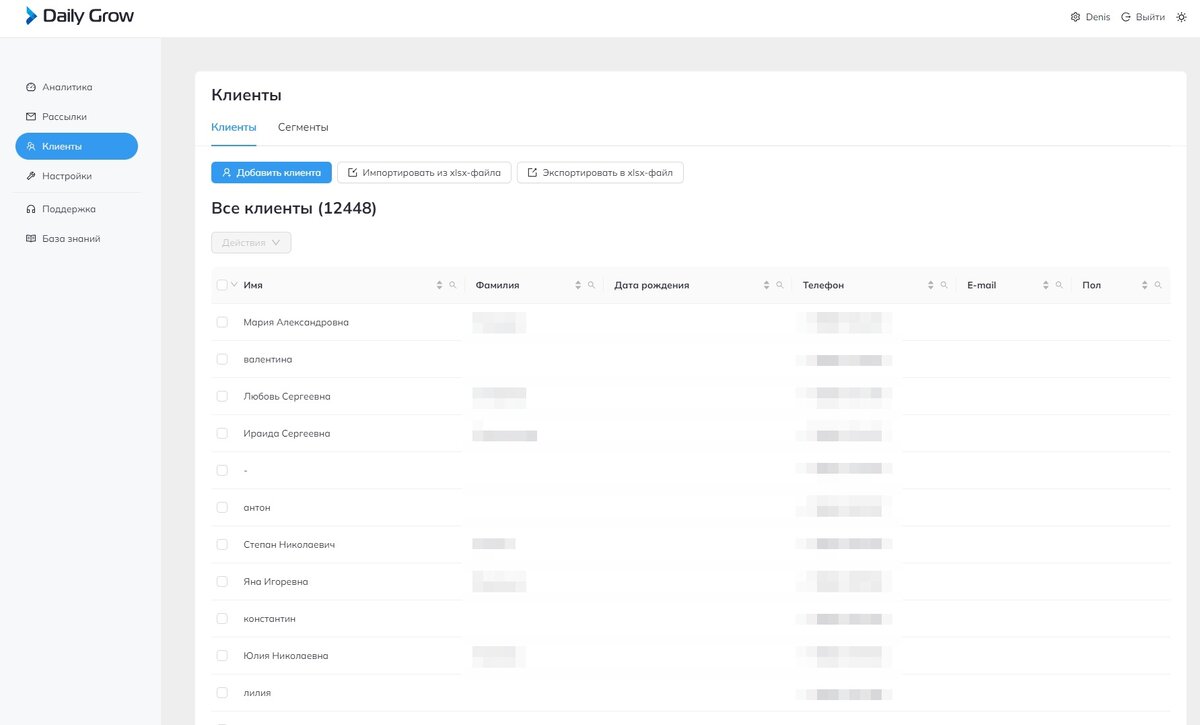Select Клиенты in the sidebar
The width and height of the screenshot is (1200, 725).
76,146
